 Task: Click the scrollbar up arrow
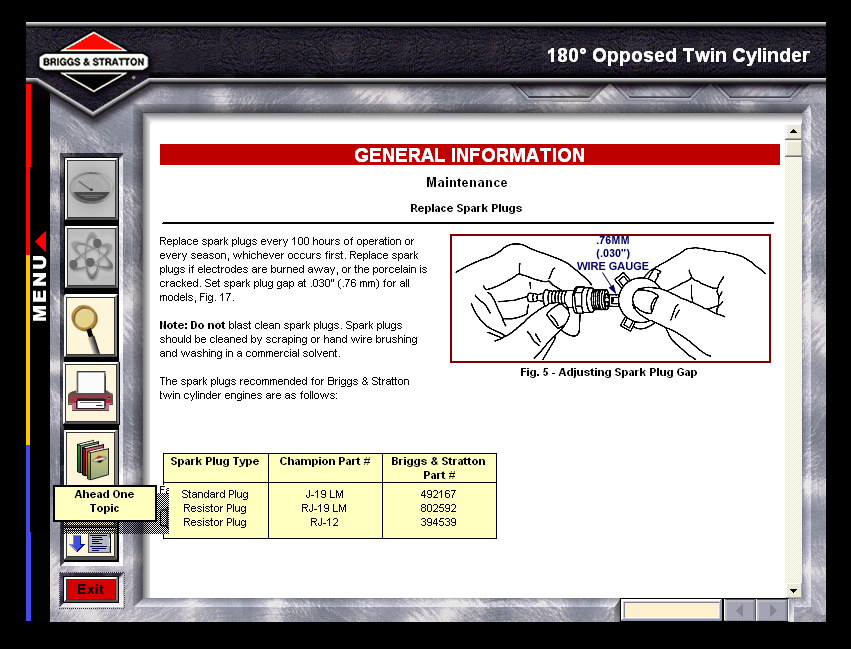[x=793, y=131]
